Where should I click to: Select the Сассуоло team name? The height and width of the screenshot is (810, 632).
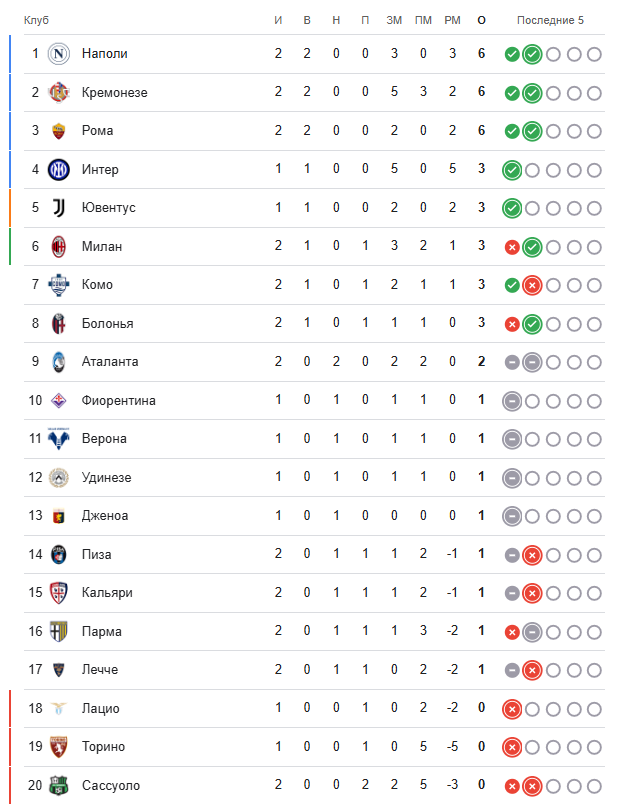click(x=111, y=786)
